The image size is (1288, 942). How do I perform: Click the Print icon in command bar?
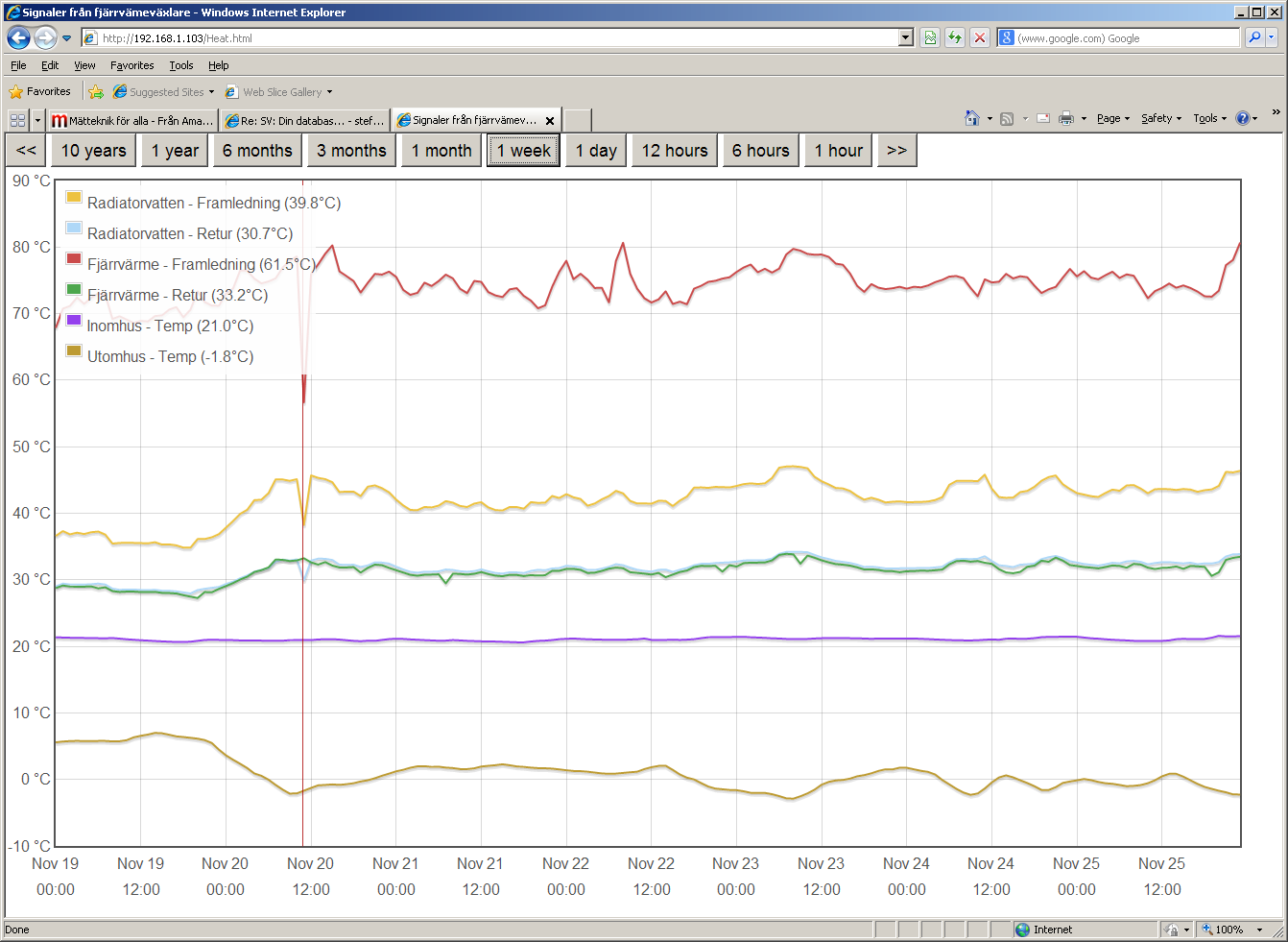(1065, 118)
